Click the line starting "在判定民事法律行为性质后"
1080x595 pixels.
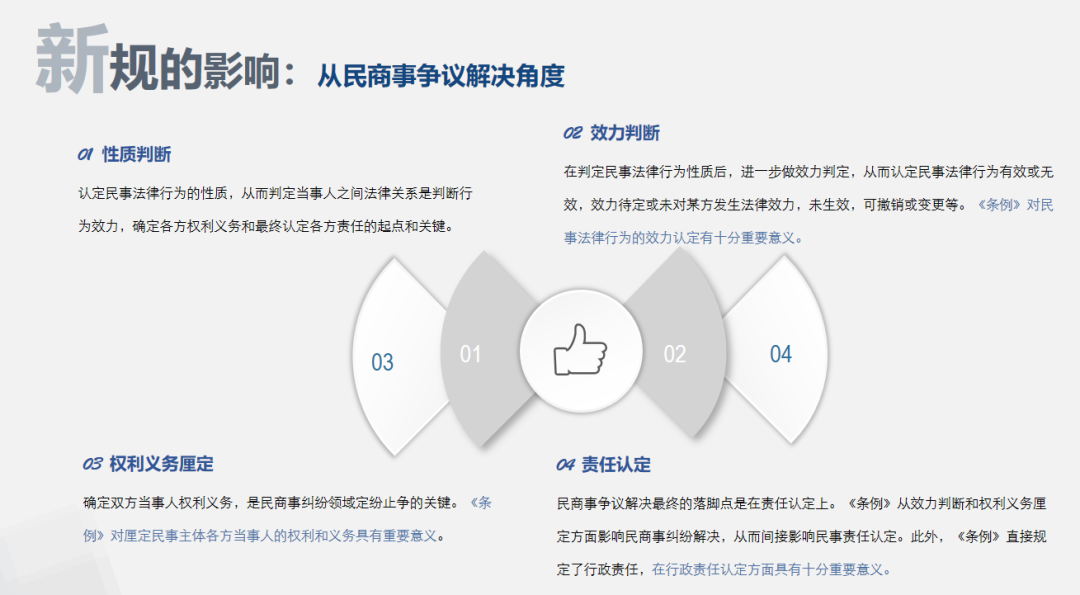[809, 172]
